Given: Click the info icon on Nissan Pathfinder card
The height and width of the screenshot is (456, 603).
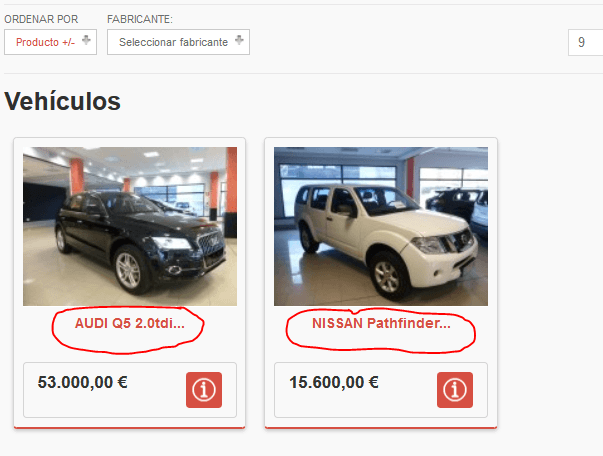Looking at the screenshot, I should (455, 389).
